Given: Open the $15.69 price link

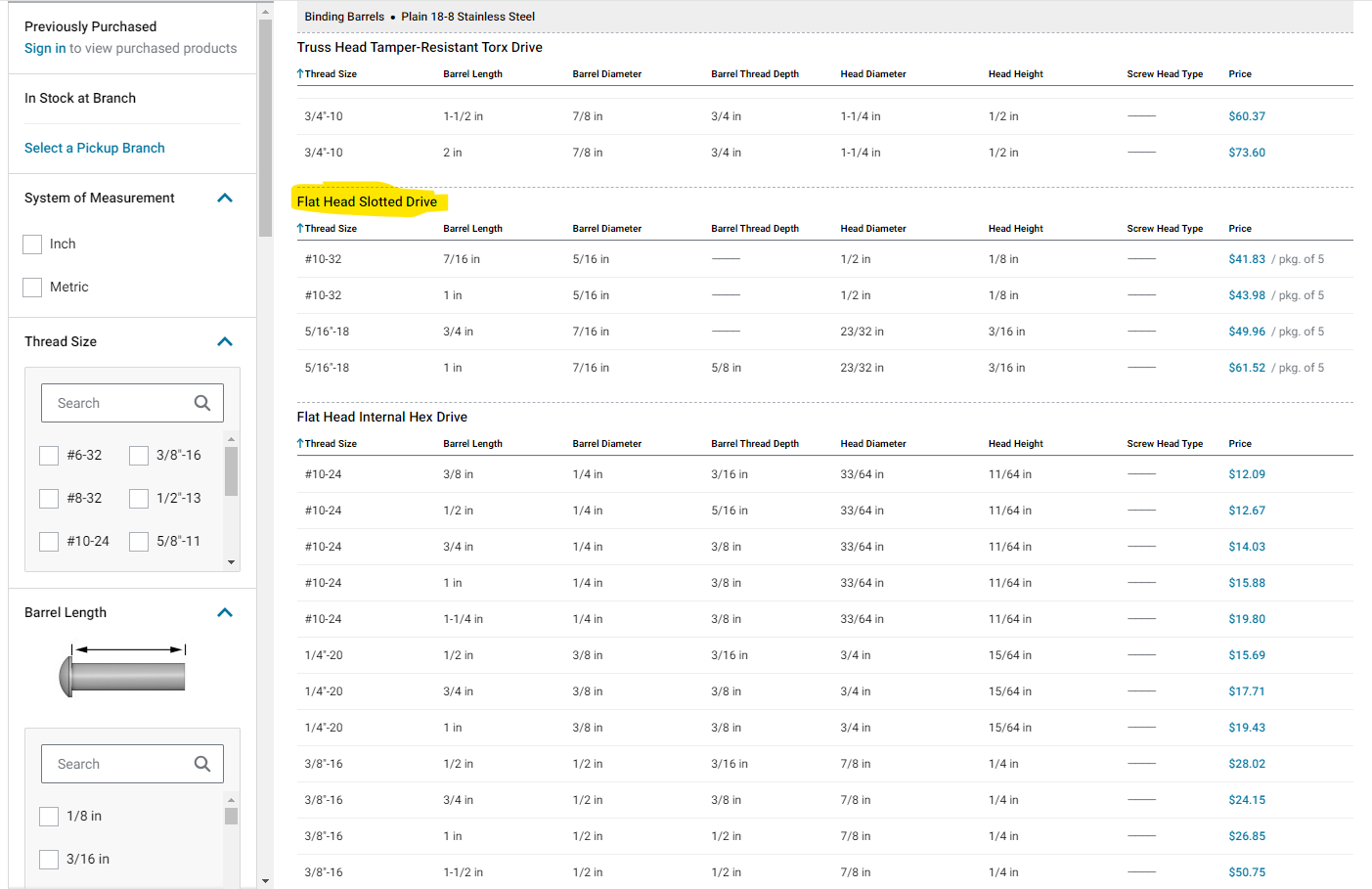Looking at the screenshot, I should tap(1247, 655).
